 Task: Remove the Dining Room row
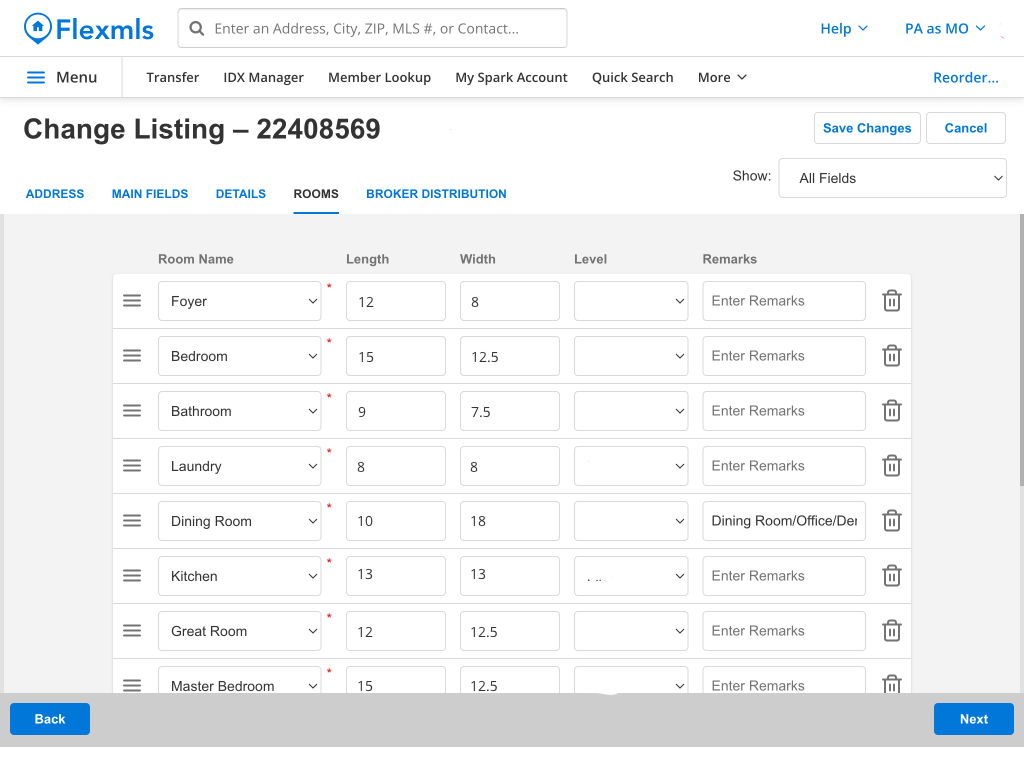click(892, 521)
